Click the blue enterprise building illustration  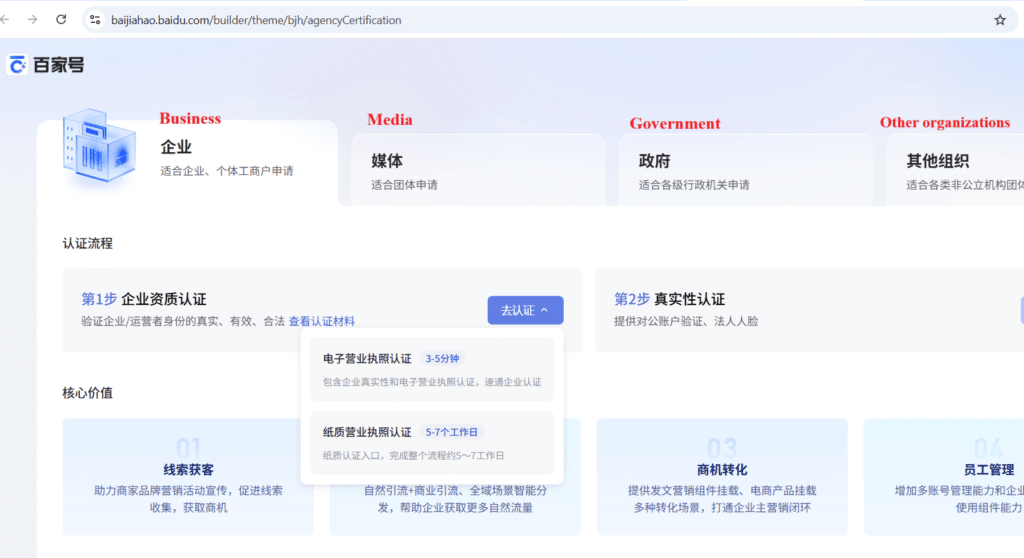[99, 146]
